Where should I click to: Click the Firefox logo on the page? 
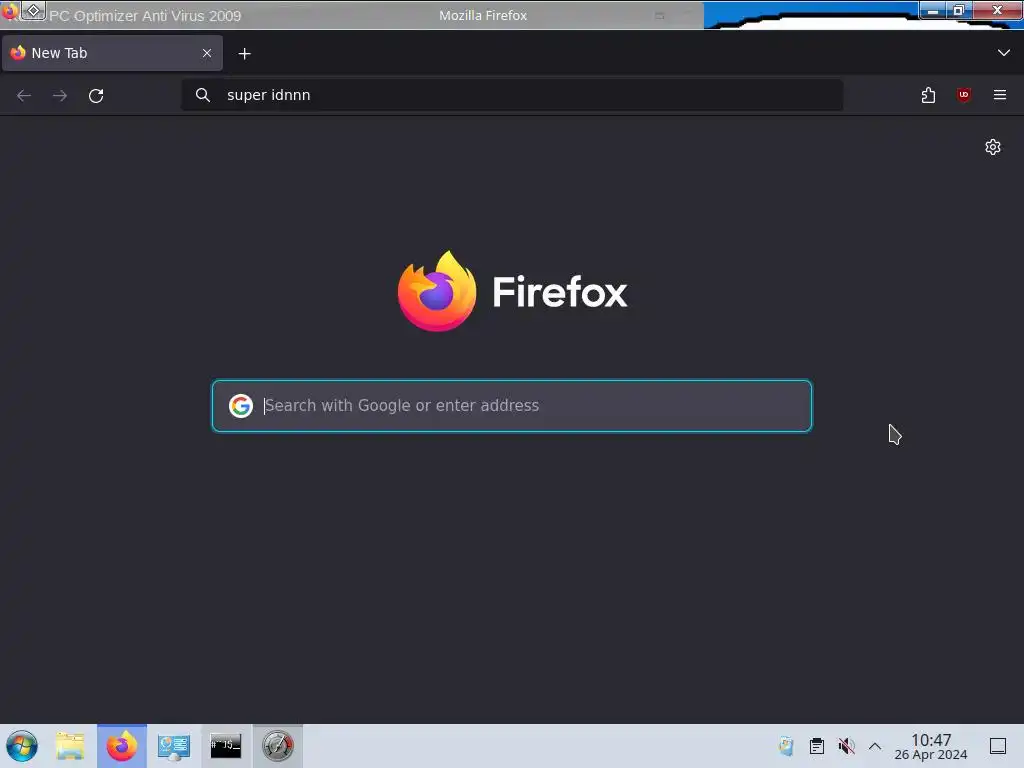(x=437, y=291)
